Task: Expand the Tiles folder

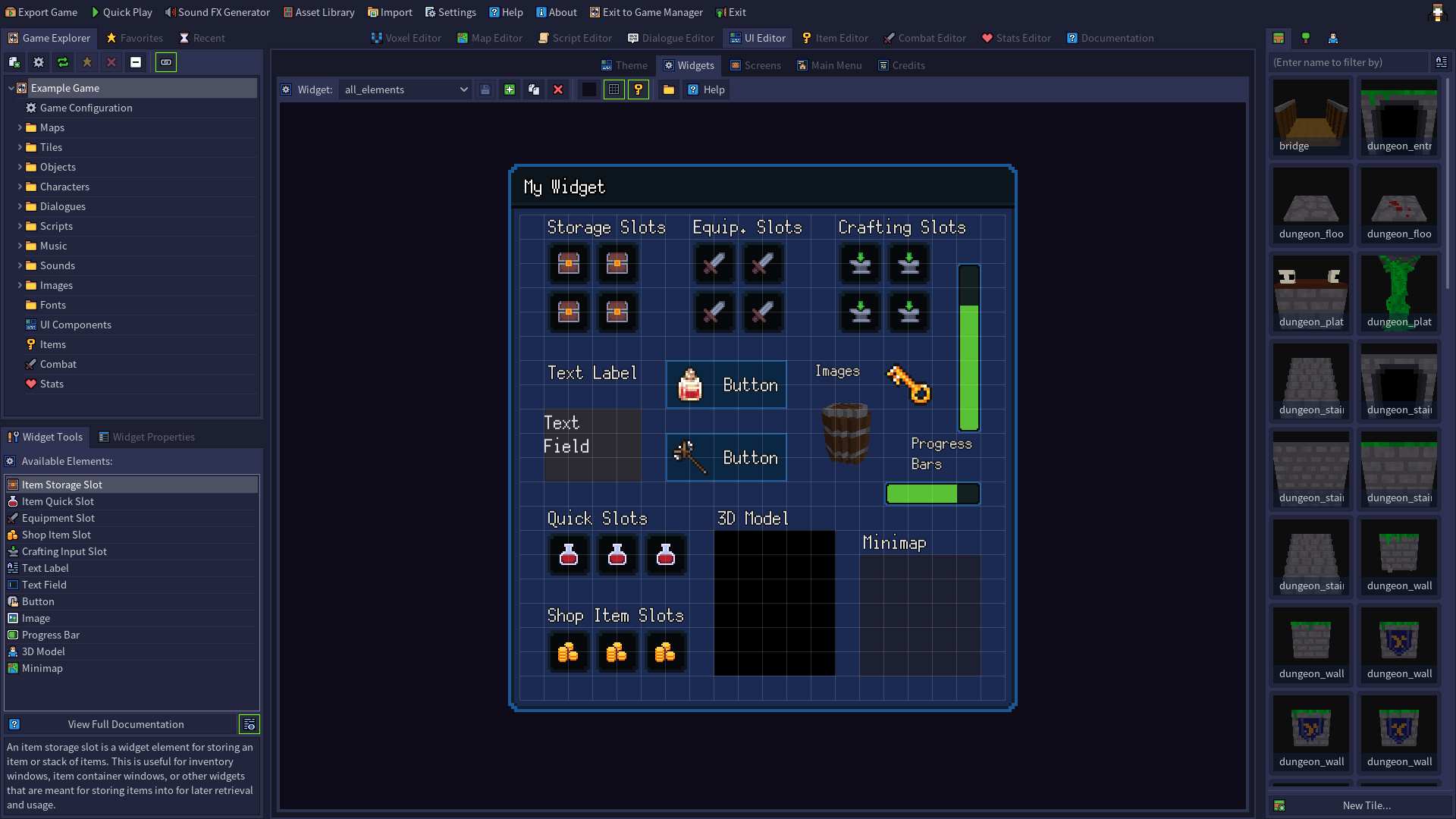Action: click(20, 147)
